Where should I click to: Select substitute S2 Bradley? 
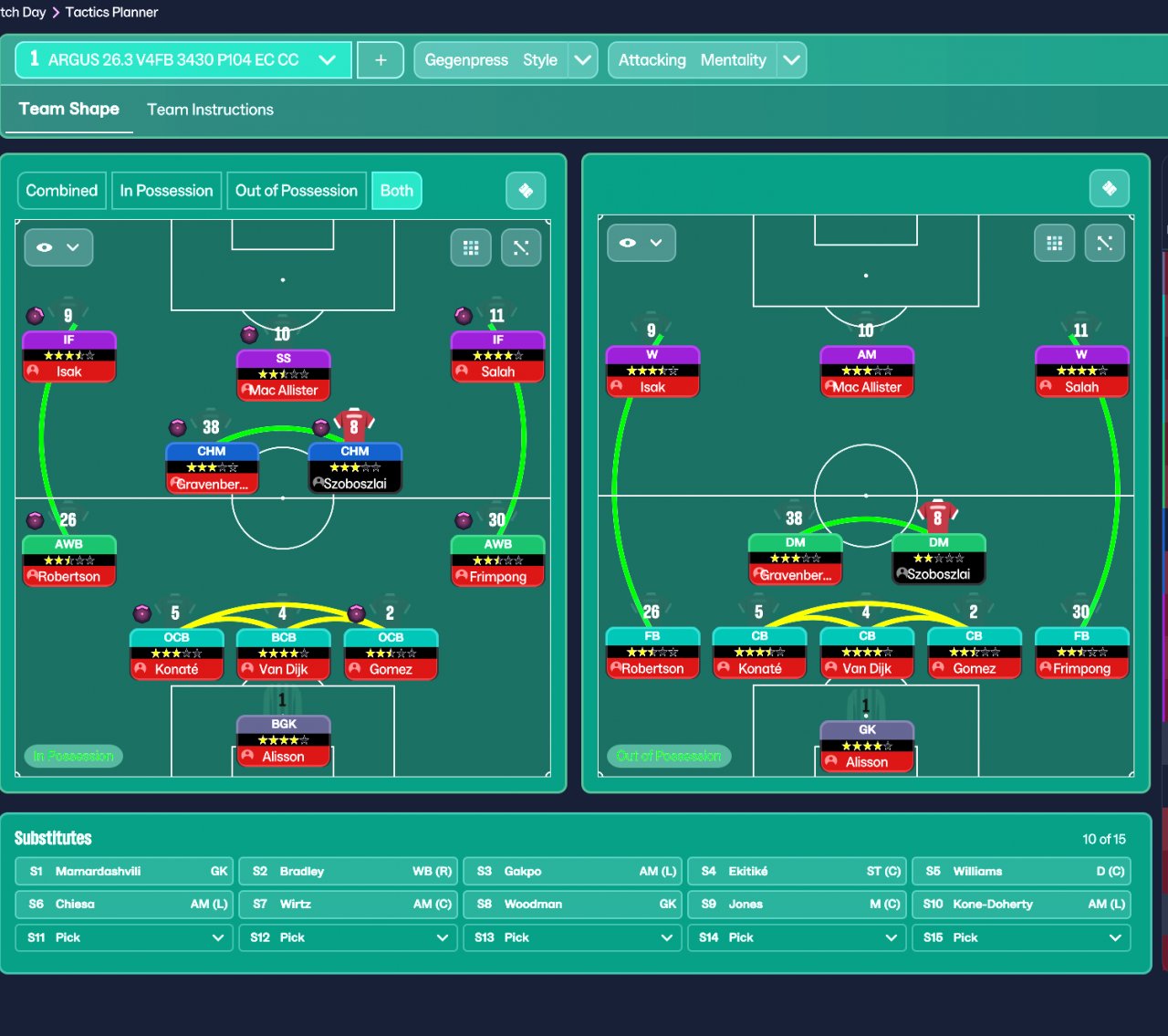348,871
